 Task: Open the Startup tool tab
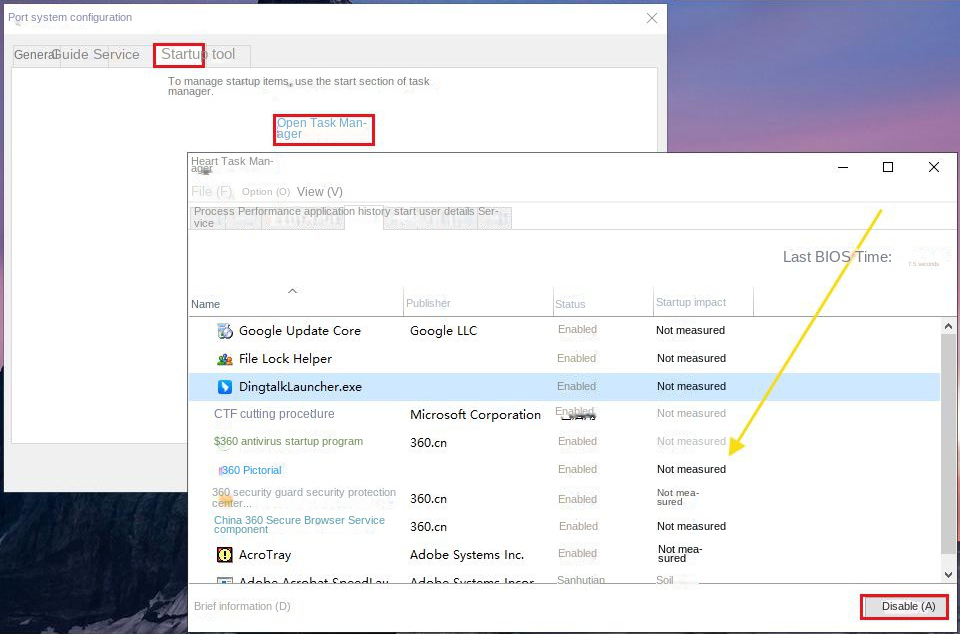[198, 54]
